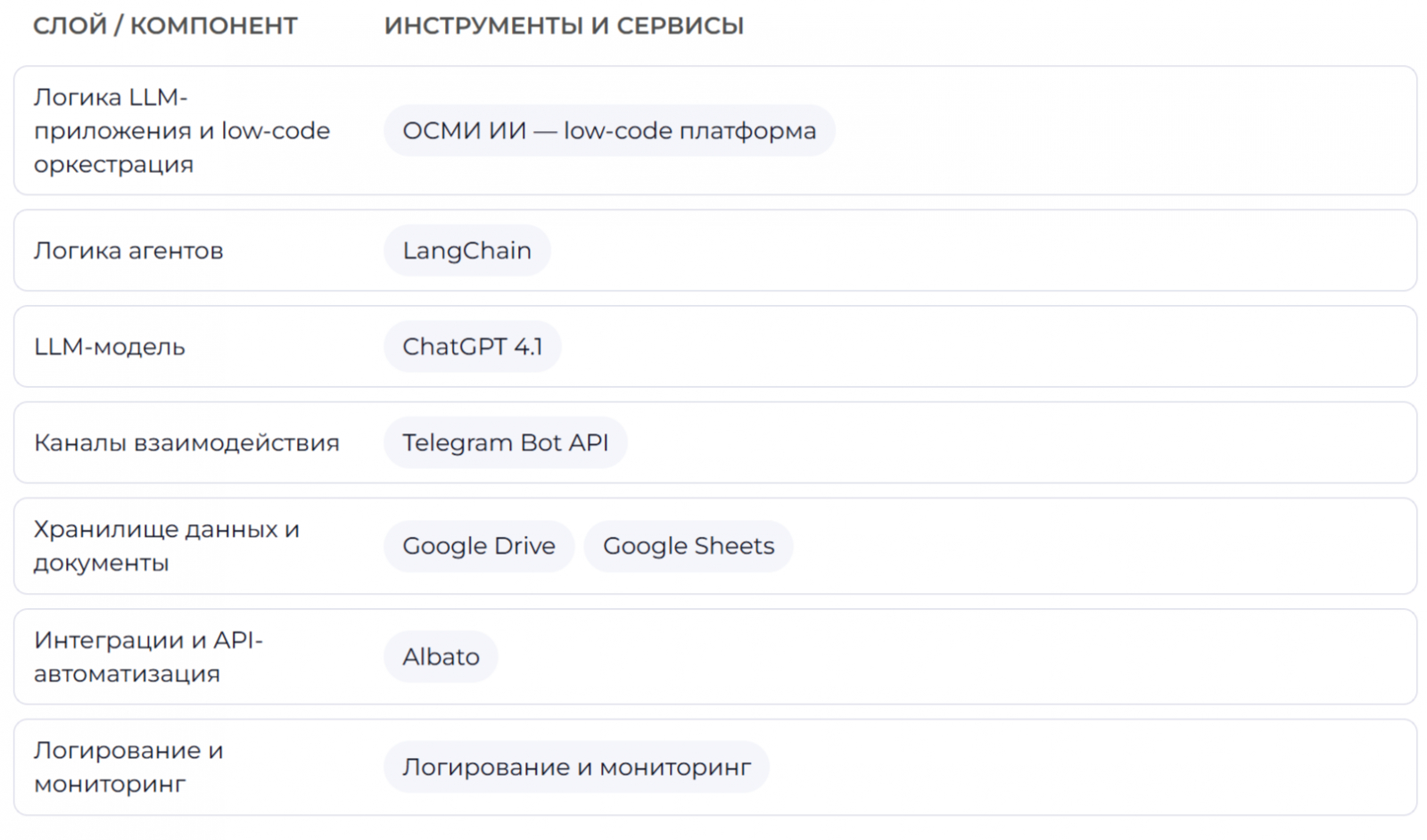Click the Albato tag

441,657
